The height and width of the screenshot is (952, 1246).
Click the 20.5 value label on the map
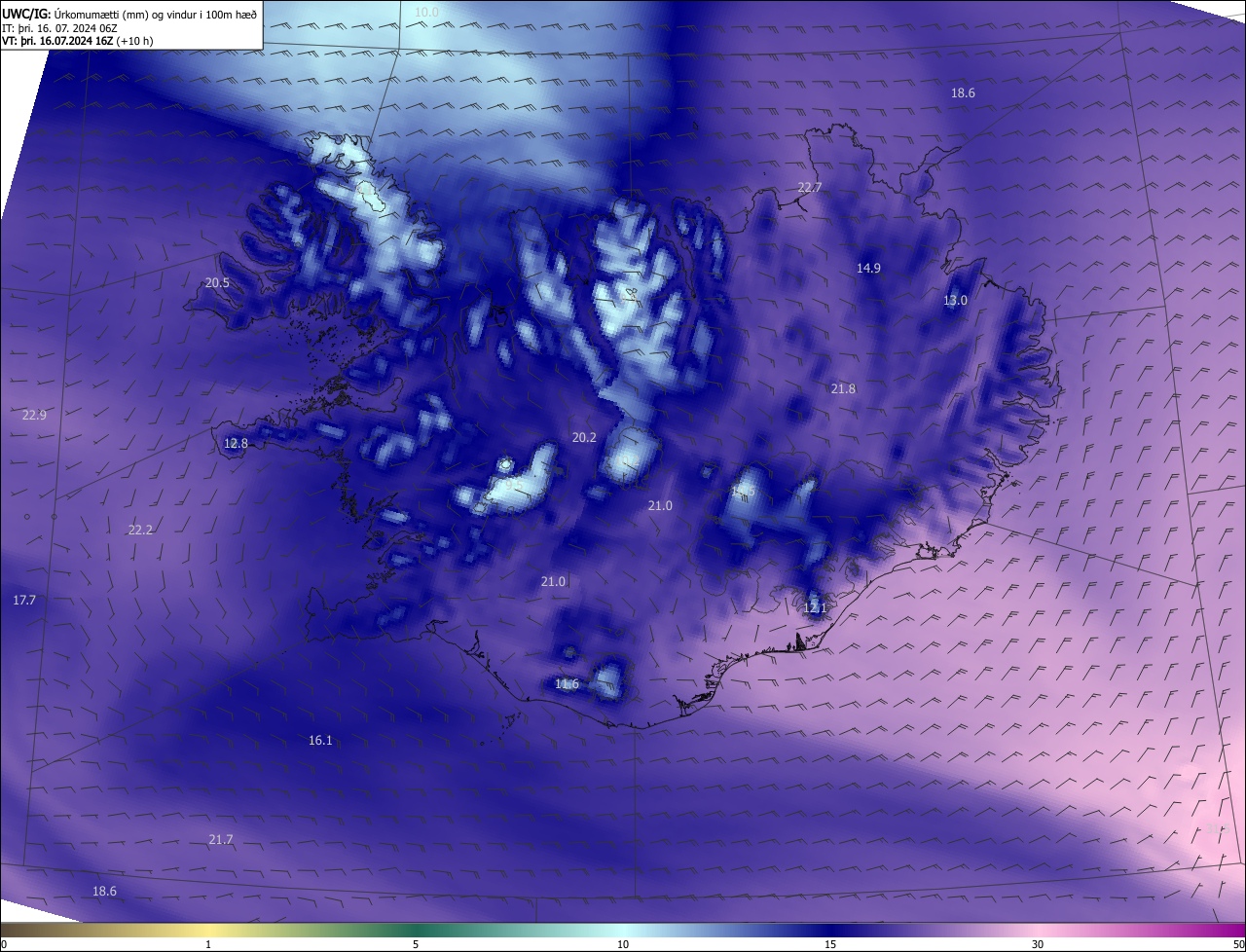(x=217, y=282)
